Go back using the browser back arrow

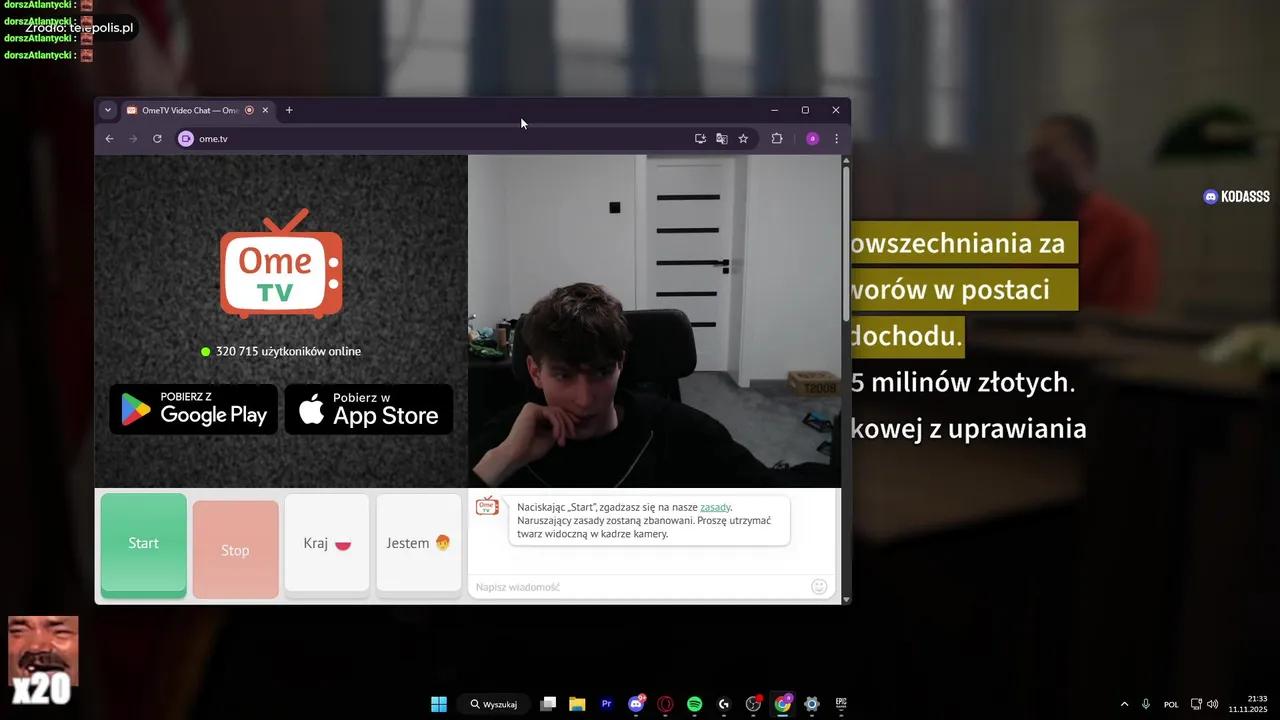109,138
